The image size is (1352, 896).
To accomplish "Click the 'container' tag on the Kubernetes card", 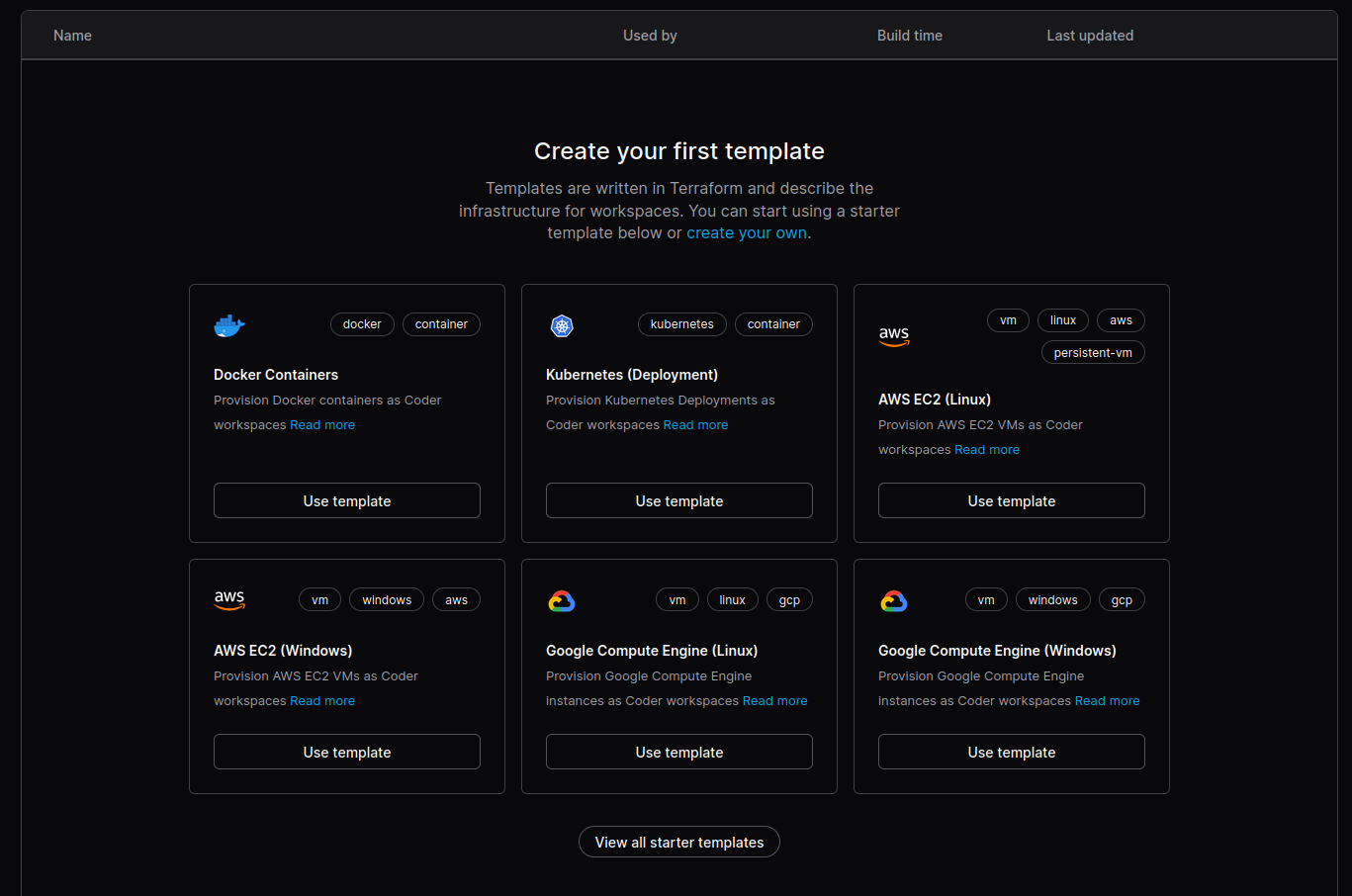I will click(773, 324).
